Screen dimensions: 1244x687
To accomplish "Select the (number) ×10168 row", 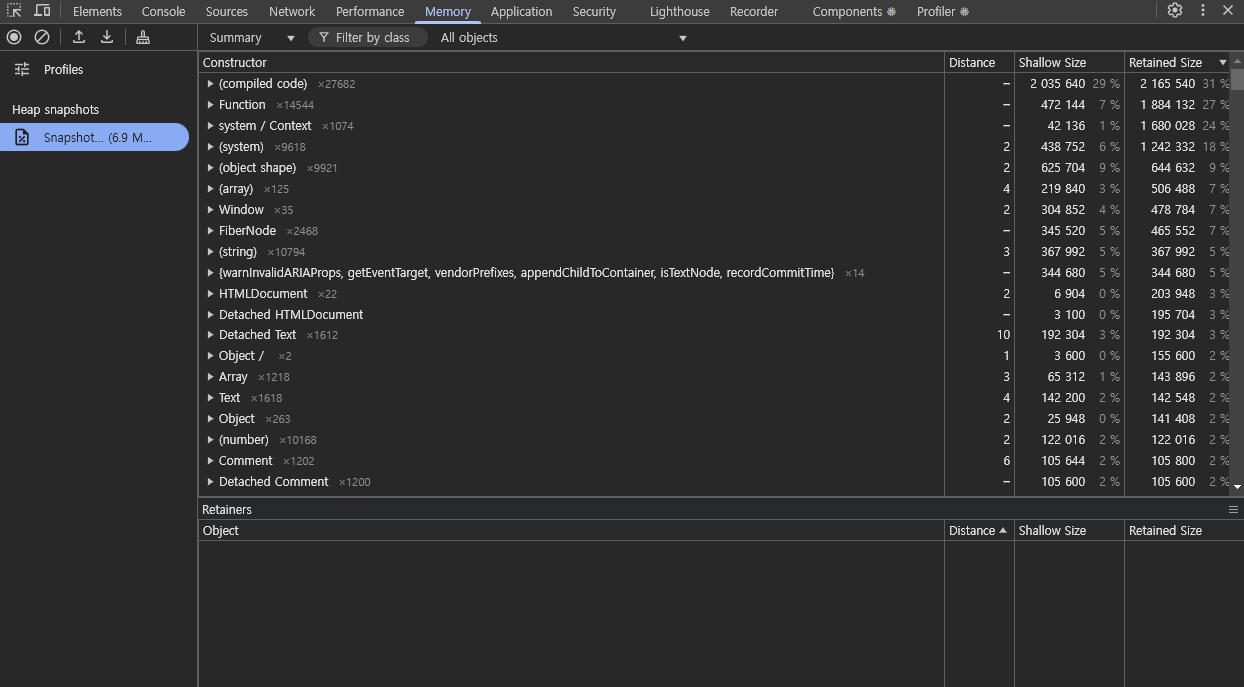I will [714, 440].
